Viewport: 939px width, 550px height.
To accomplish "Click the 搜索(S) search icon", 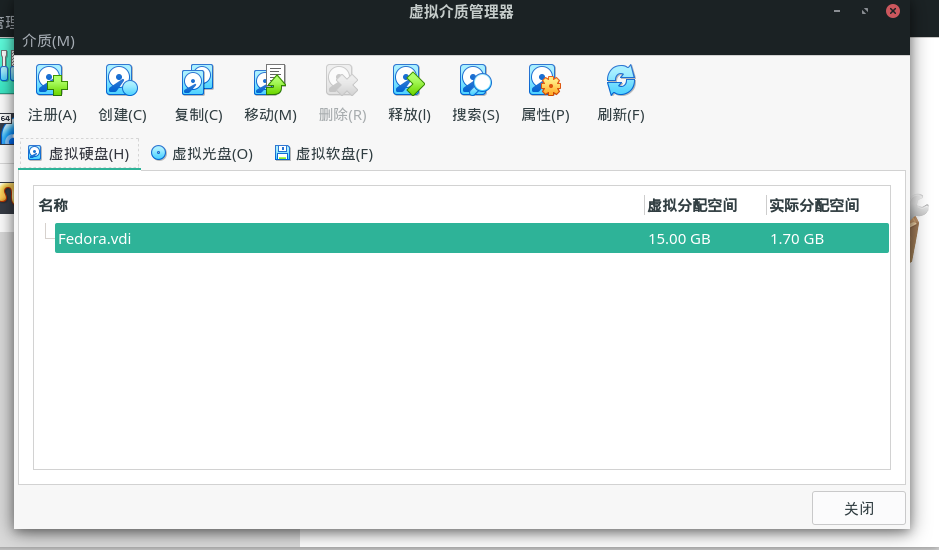I will pos(475,81).
